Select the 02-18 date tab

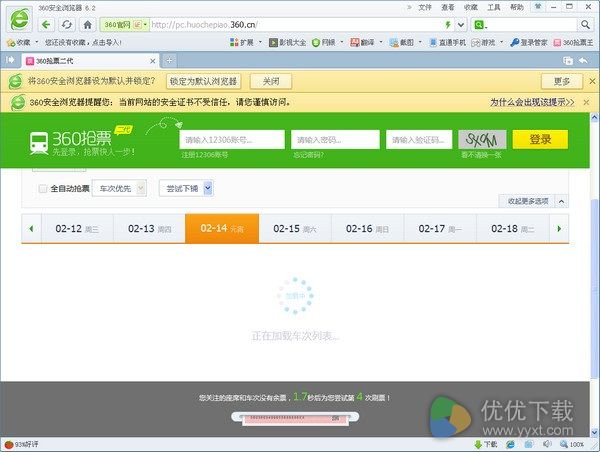click(x=513, y=228)
